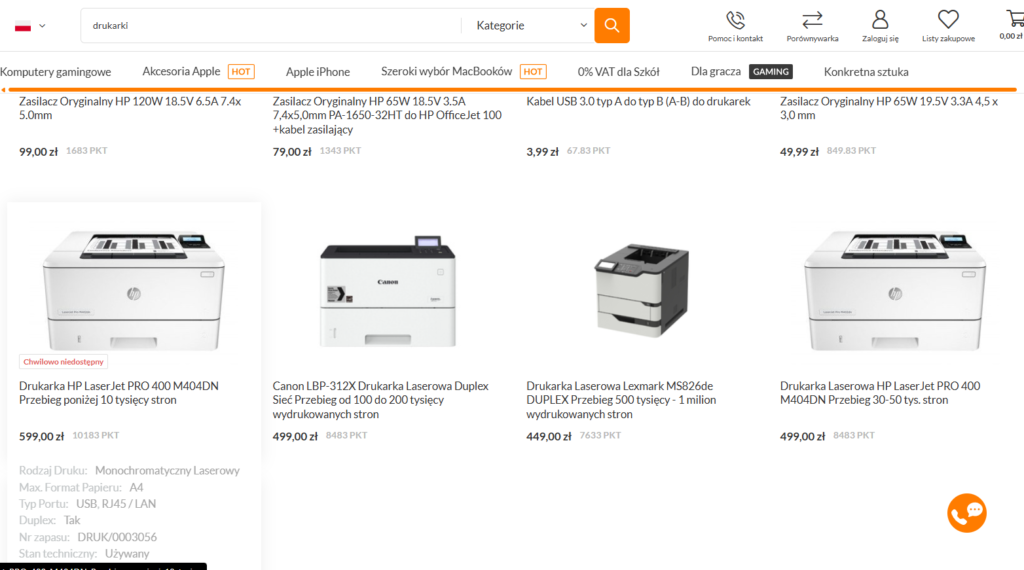Screen dimensions: 1024x570
Task: Open Drukarka Laserowa Lexmark MS826de product link
Action: point(621,399)
